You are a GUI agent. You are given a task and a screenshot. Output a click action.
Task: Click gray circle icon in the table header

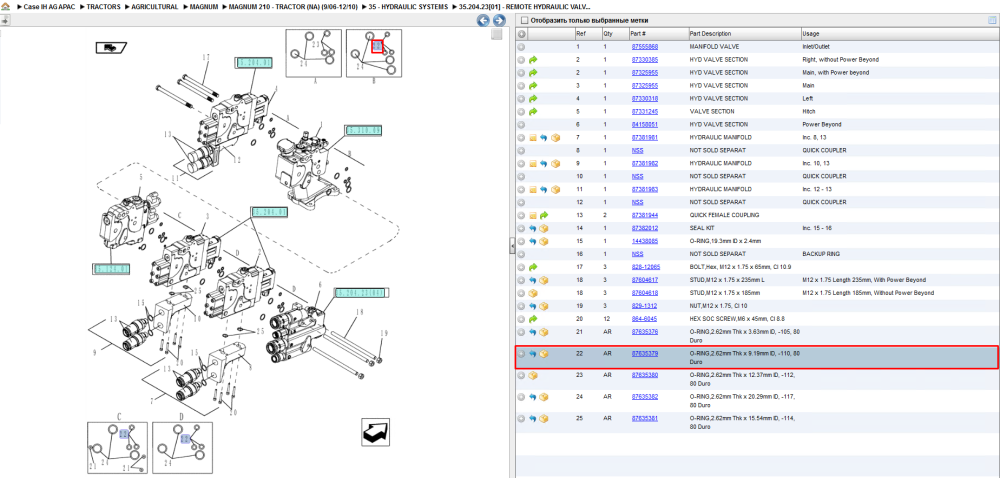[x=522, y=34]
